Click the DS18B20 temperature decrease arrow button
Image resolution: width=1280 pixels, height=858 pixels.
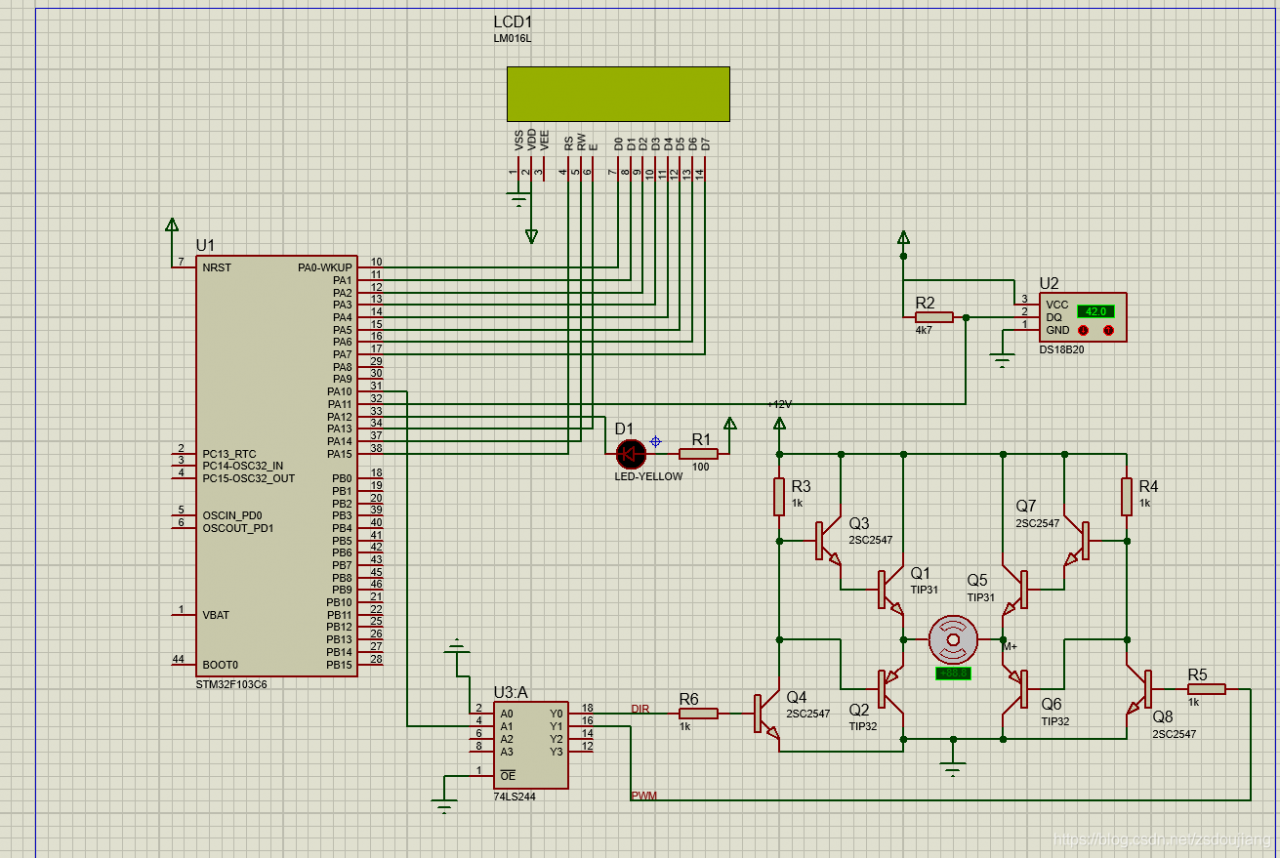tap(1082, 331)
